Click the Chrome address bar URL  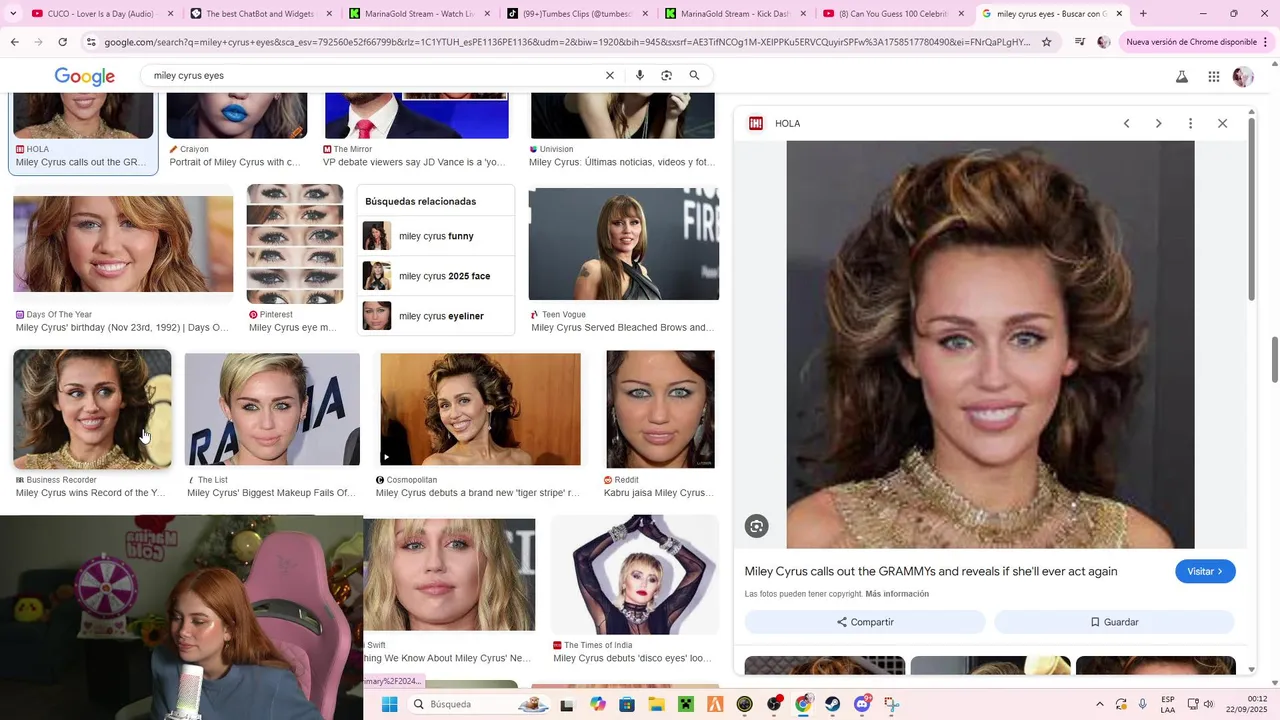click(x=565, y=42)
